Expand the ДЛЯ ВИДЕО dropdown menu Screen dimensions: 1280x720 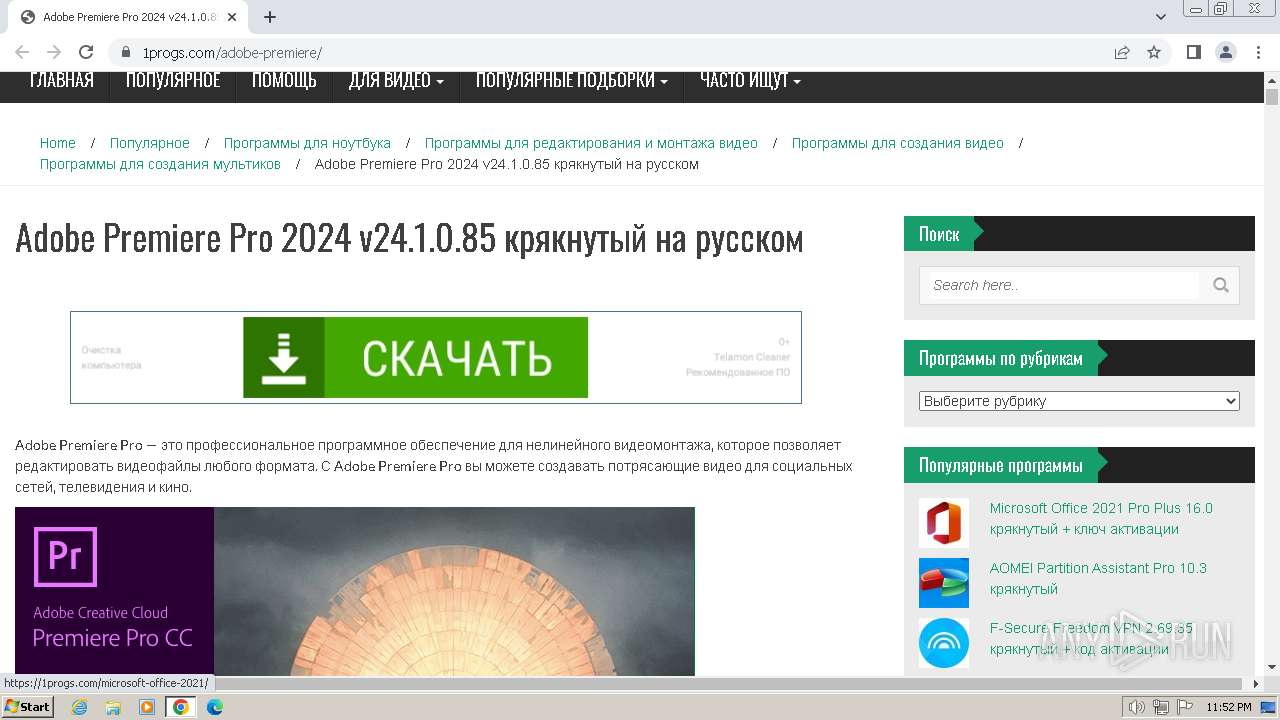(396, 81)
